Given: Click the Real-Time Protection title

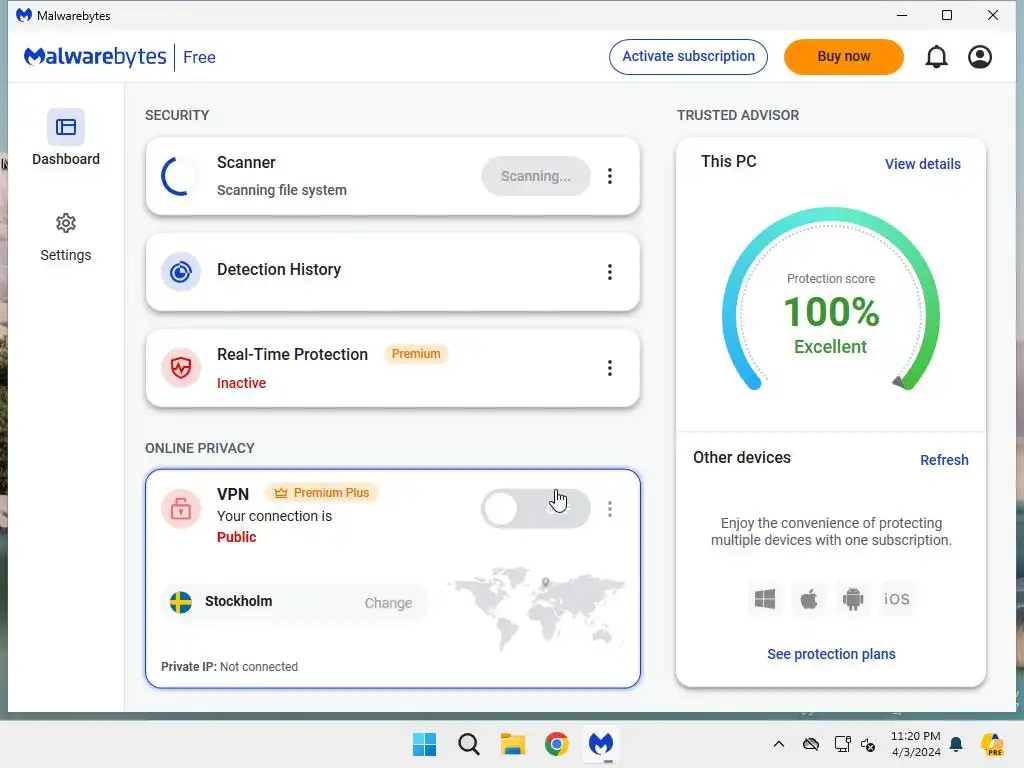Looking at the screenshot, I should [x=292, y=354].
